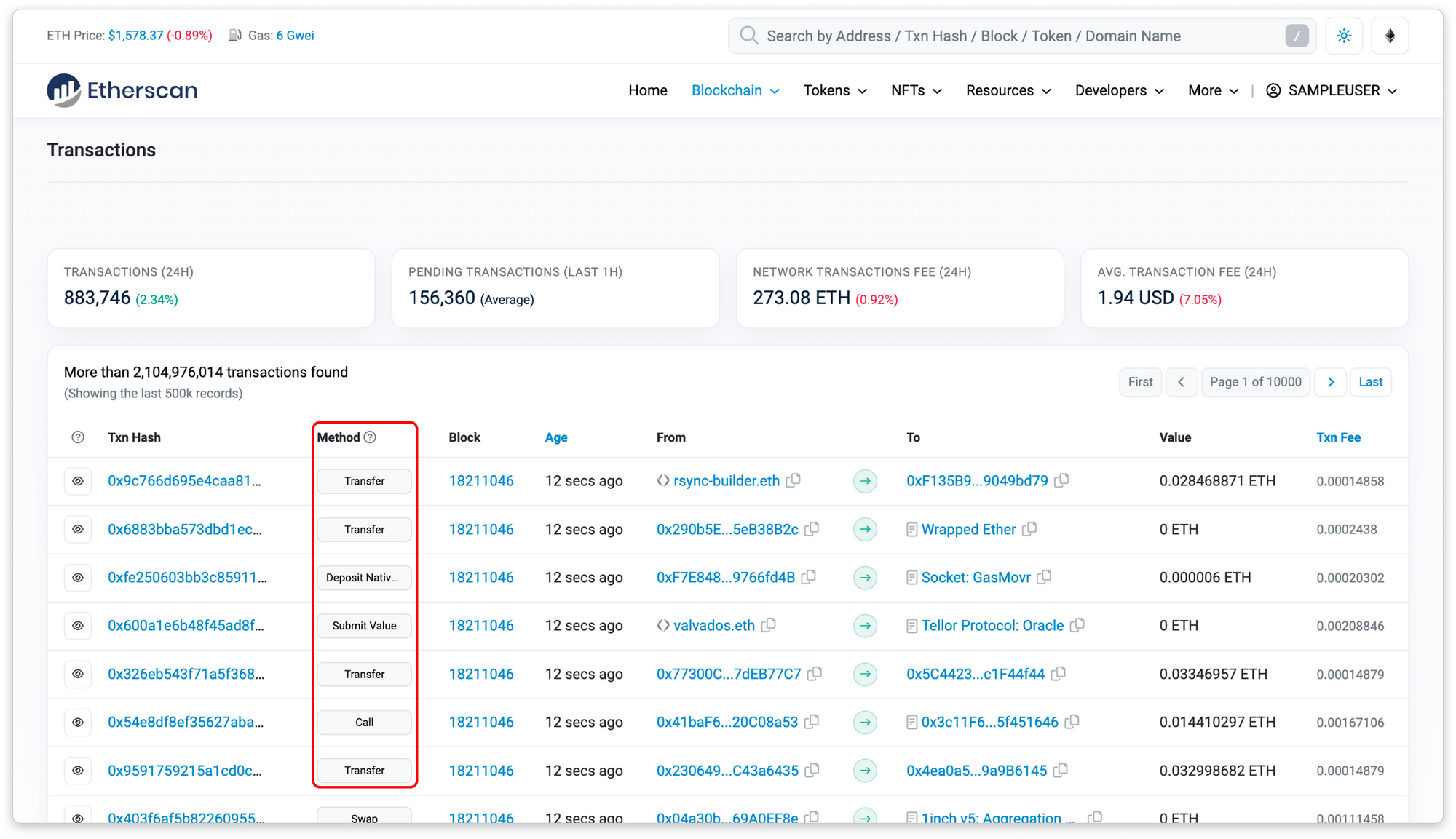Preview transaction 0x9c766d695e4caa81 with eye icon

coord(78,481)
